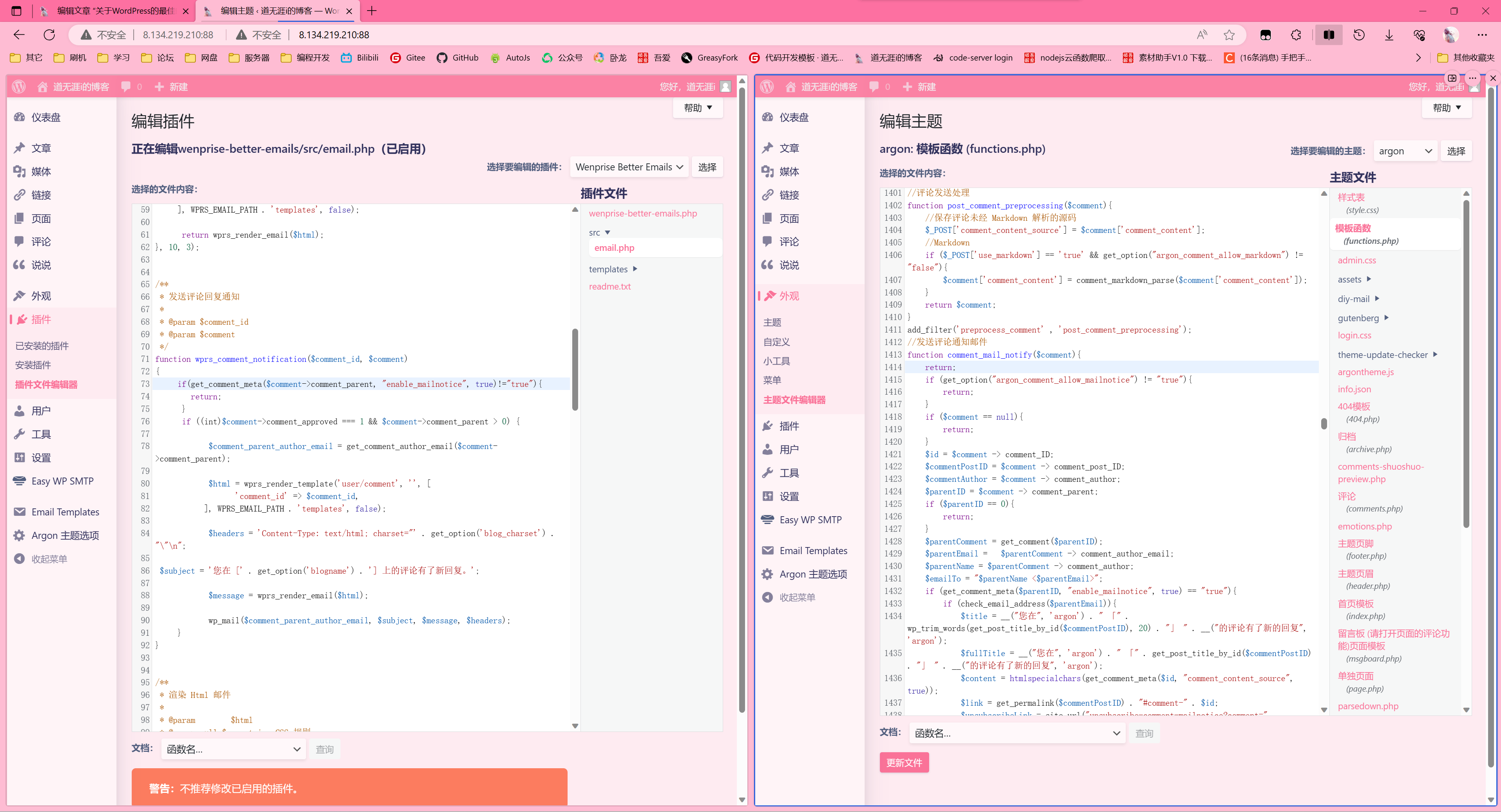Open Easy WP SMTP in right pane sidebar

click(x=810, y=520)
